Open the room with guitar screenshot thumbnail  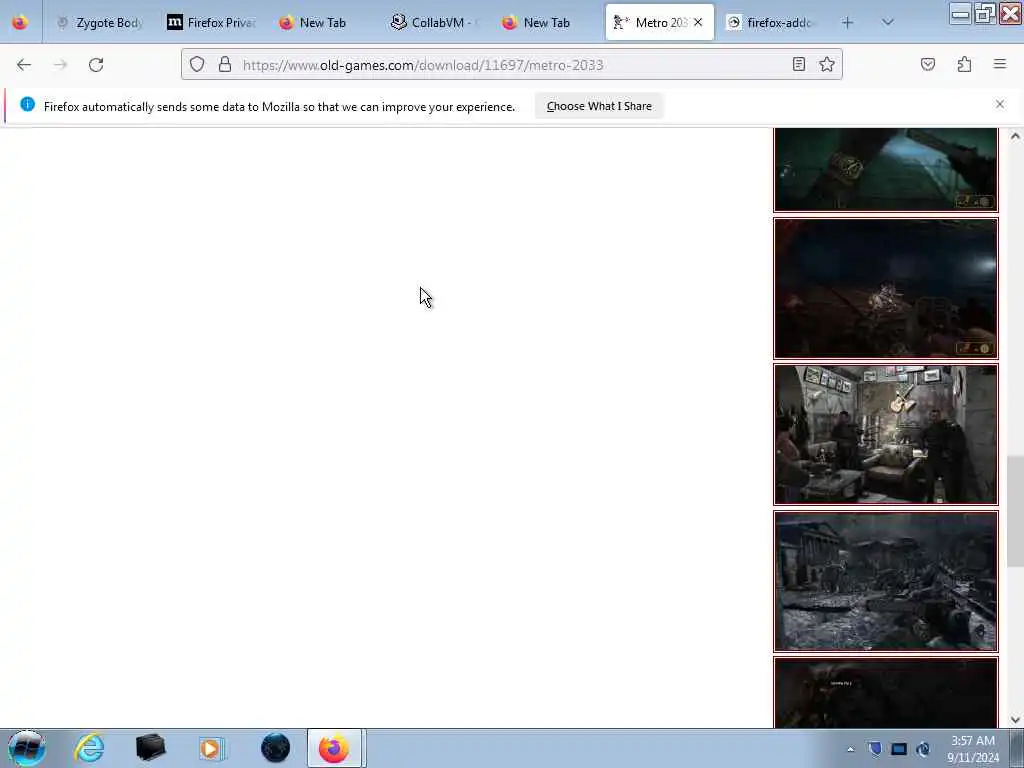[886, 435]
